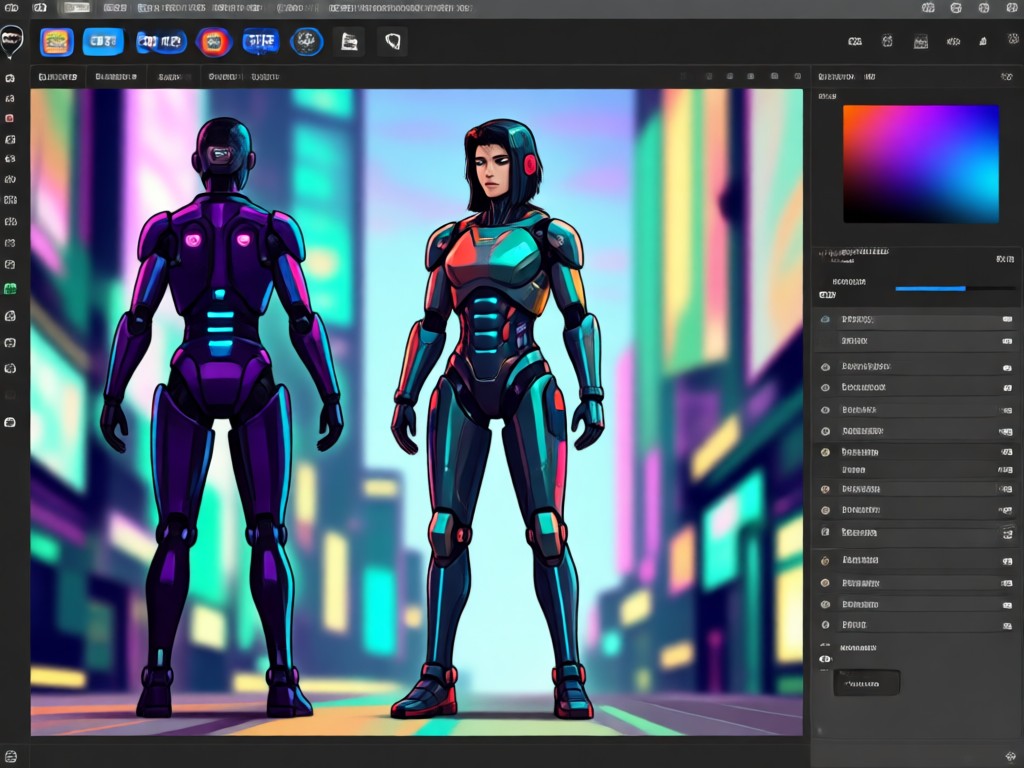
Task: Select the dark-haired armored woman on the canvas
Action: 498,419
